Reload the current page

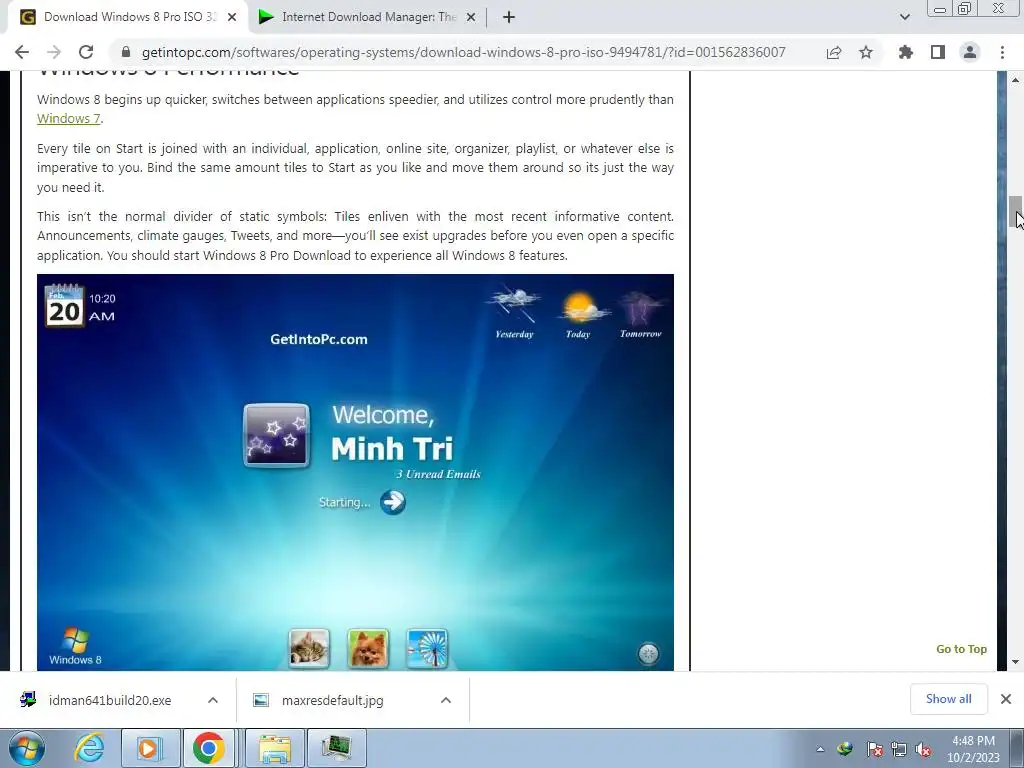(86, 52)
